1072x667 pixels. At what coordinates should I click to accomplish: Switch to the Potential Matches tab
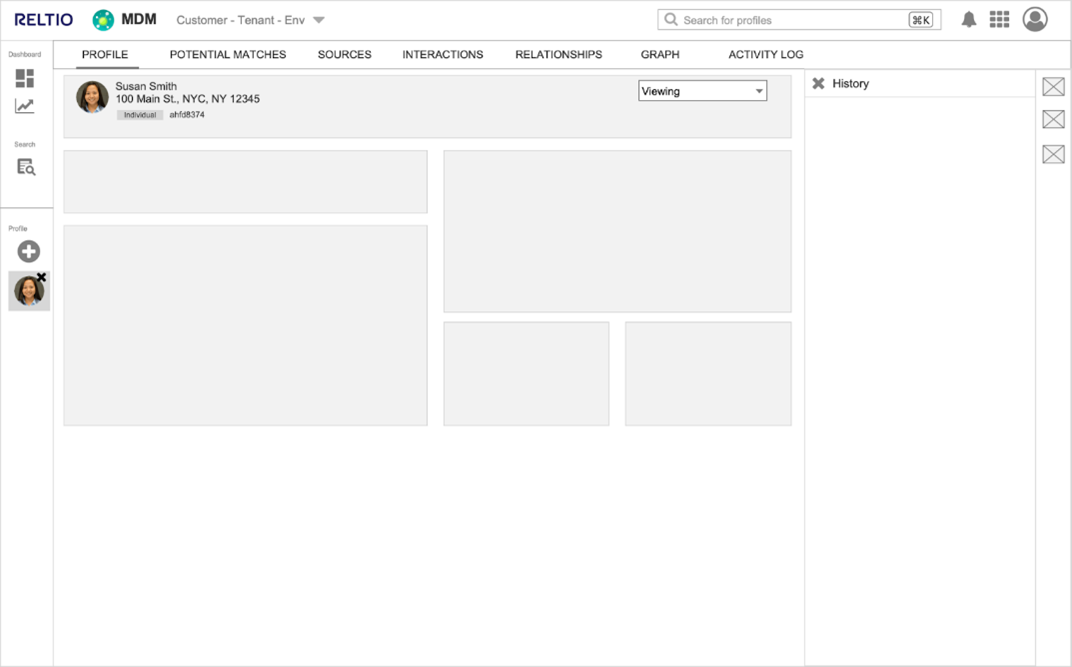click(227, 55)
